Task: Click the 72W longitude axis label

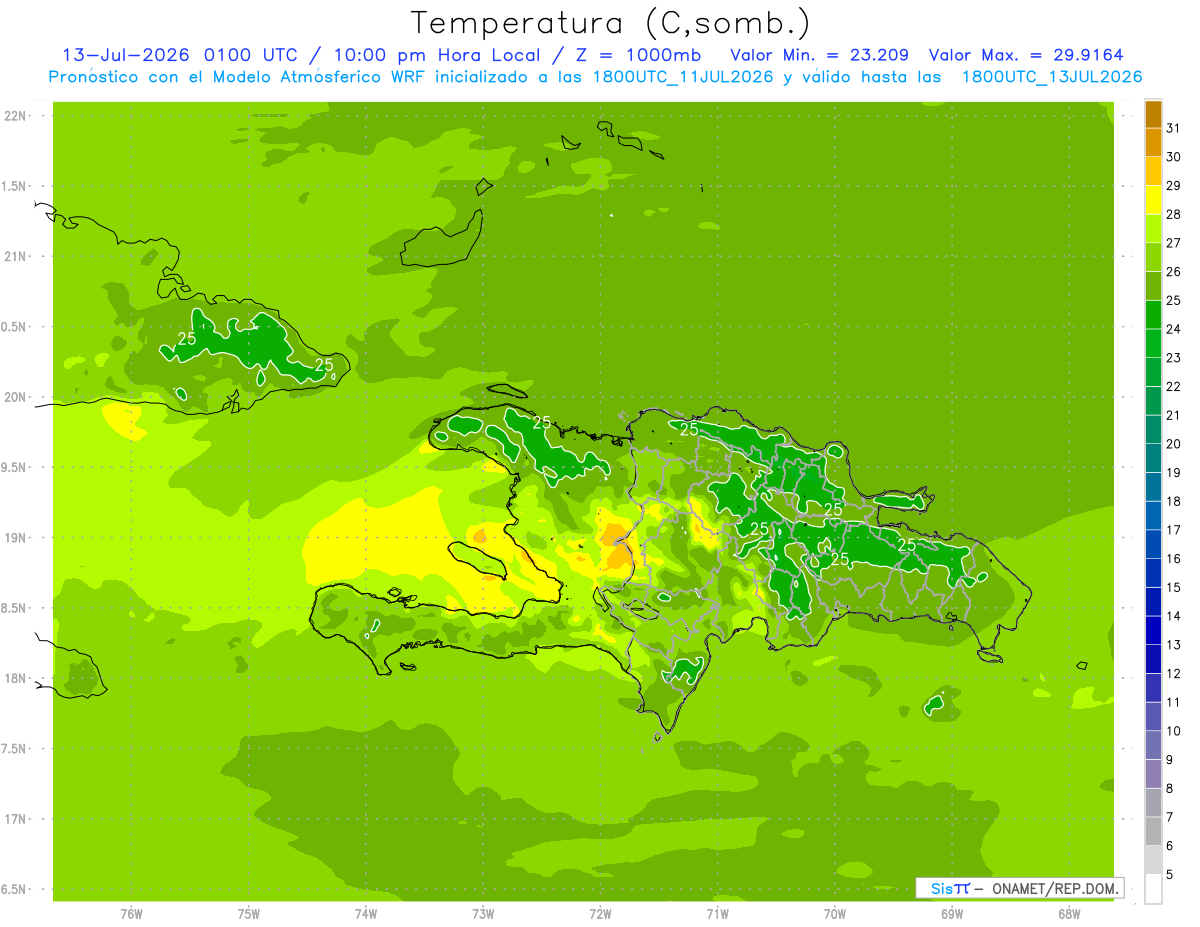Action: point(600,913)
